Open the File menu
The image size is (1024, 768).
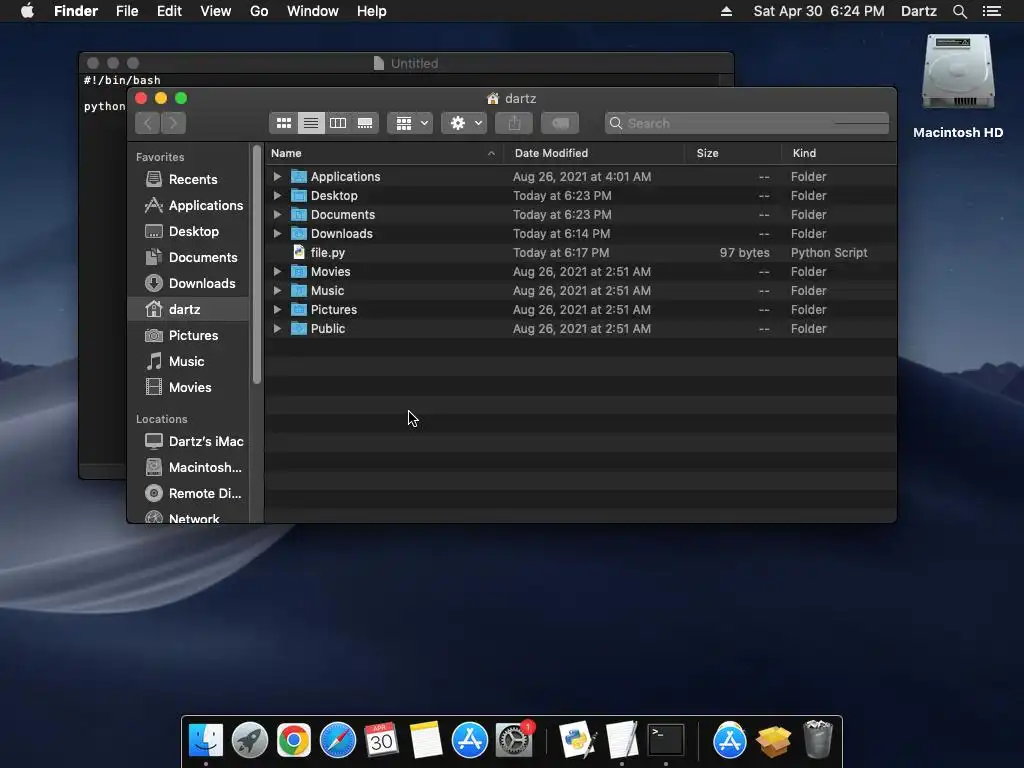point(127,11)
